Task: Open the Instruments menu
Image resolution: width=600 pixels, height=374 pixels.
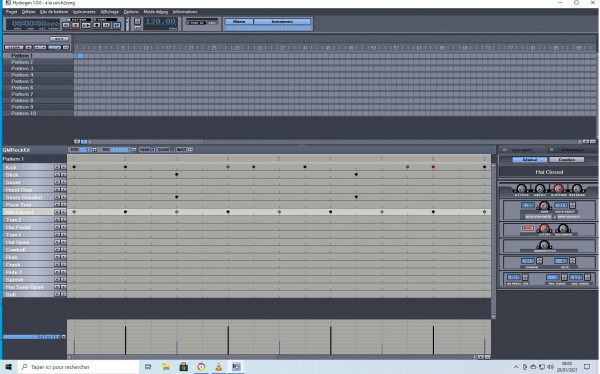Action: pyautogui.click(x=84, y=12)
